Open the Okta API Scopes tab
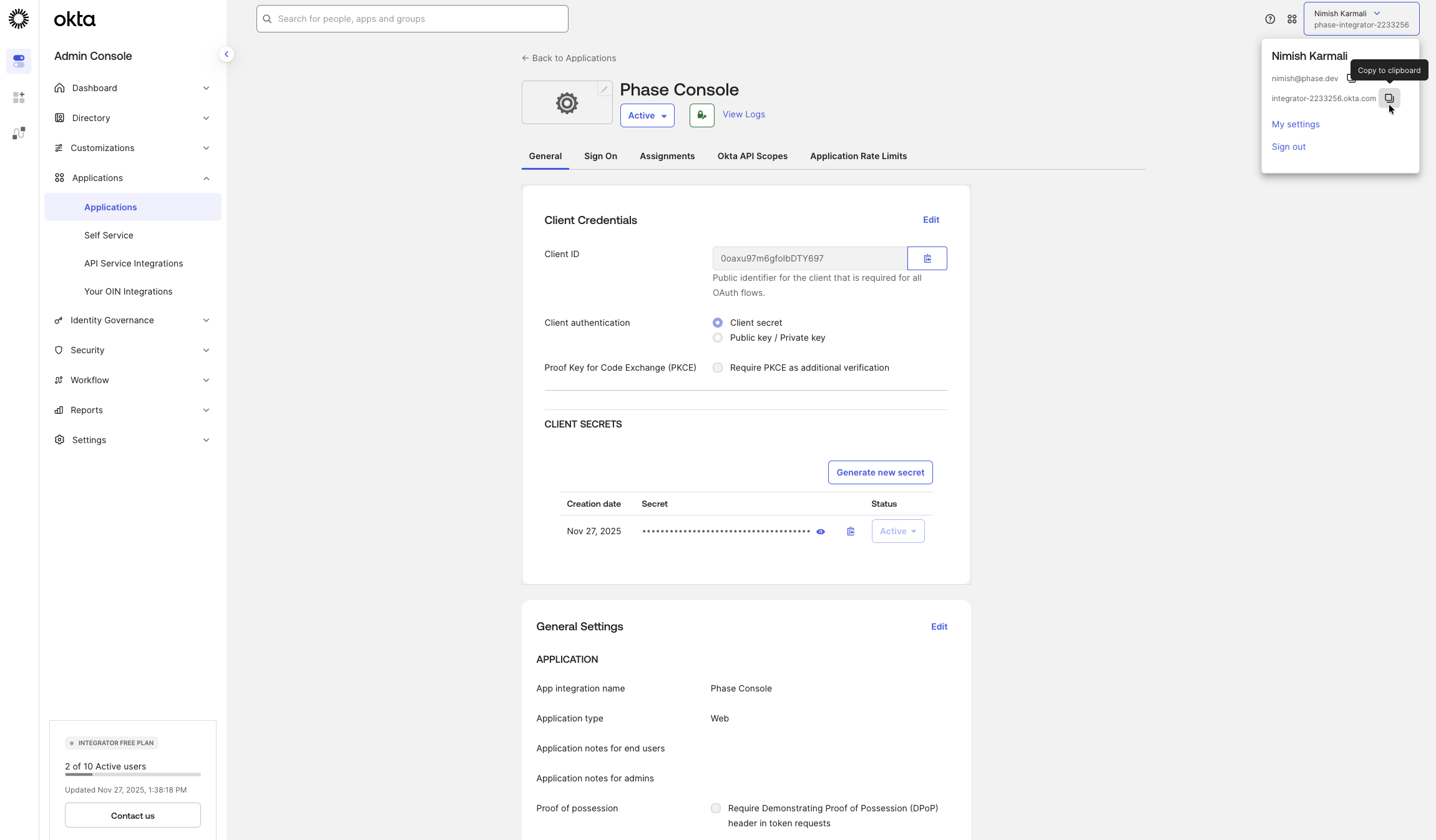Image resolution: width=1436 pixels, height=840 pixels. (753, 156)
